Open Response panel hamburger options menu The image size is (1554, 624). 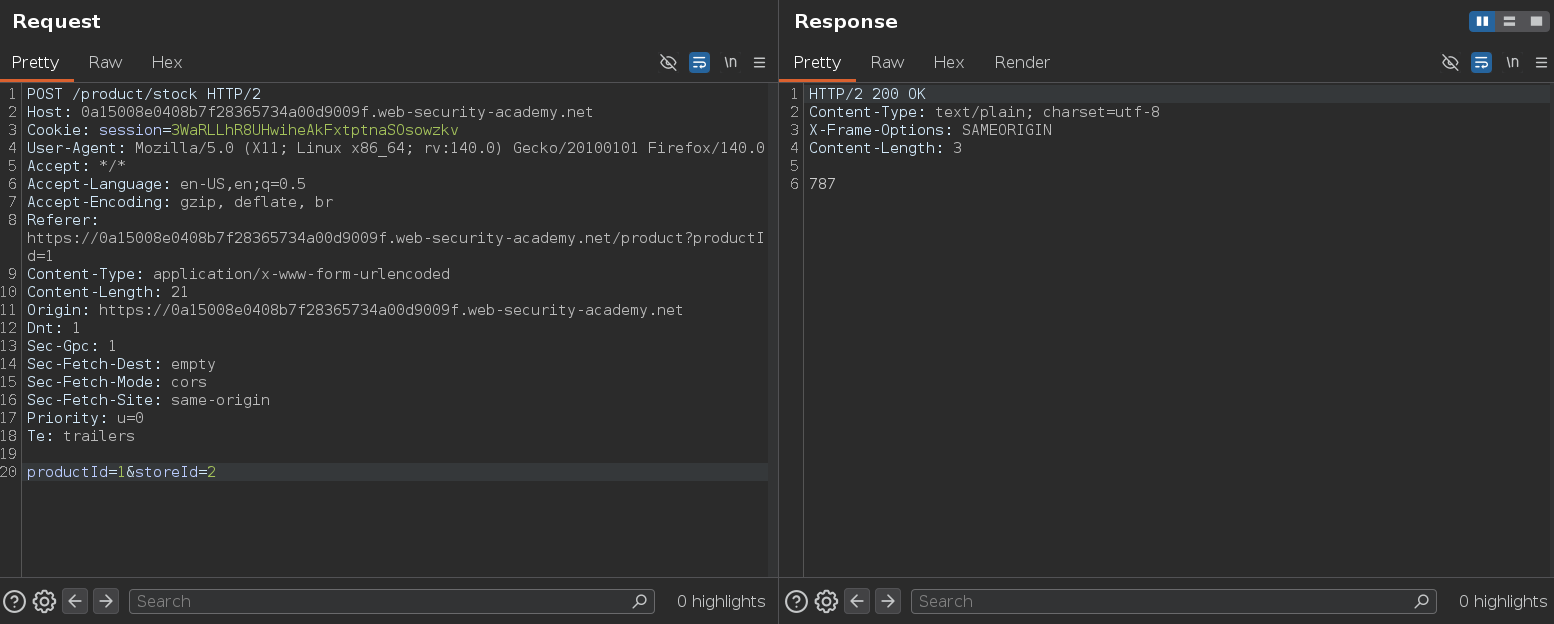pyautogui.click(x=1542, y=62)
